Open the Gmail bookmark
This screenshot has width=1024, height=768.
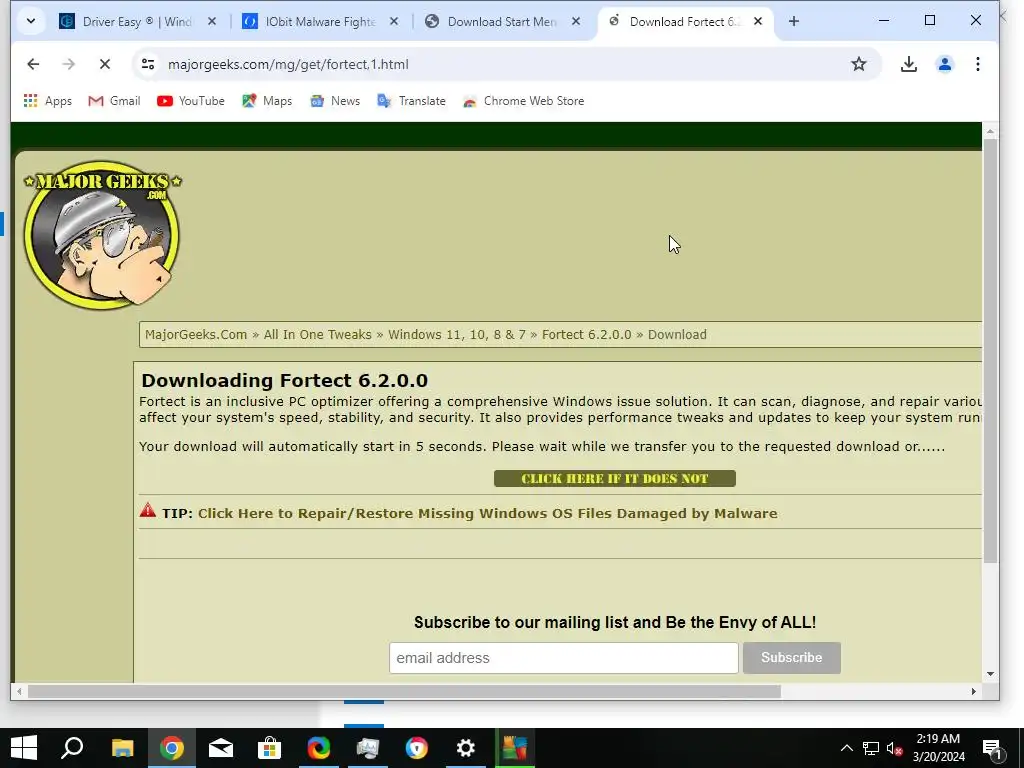click(x=115, y=101)
